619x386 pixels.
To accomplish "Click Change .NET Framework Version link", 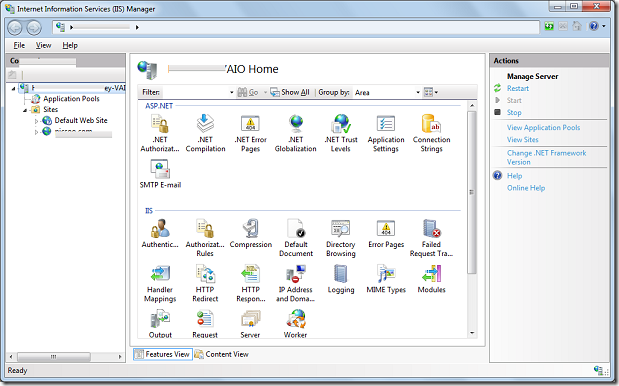I will (546, 157).
